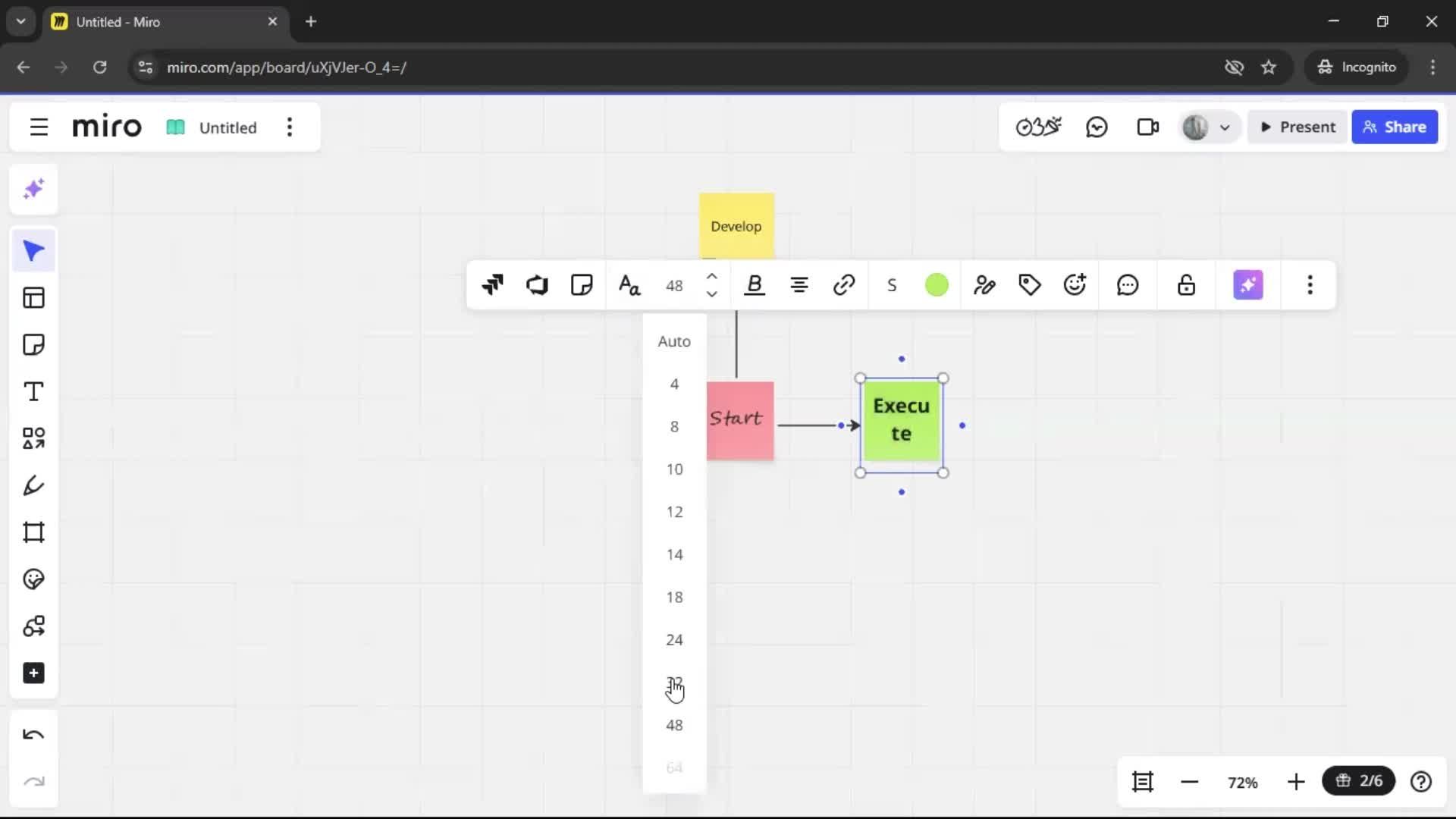Open the sticky note size S selector

point(892,285)
